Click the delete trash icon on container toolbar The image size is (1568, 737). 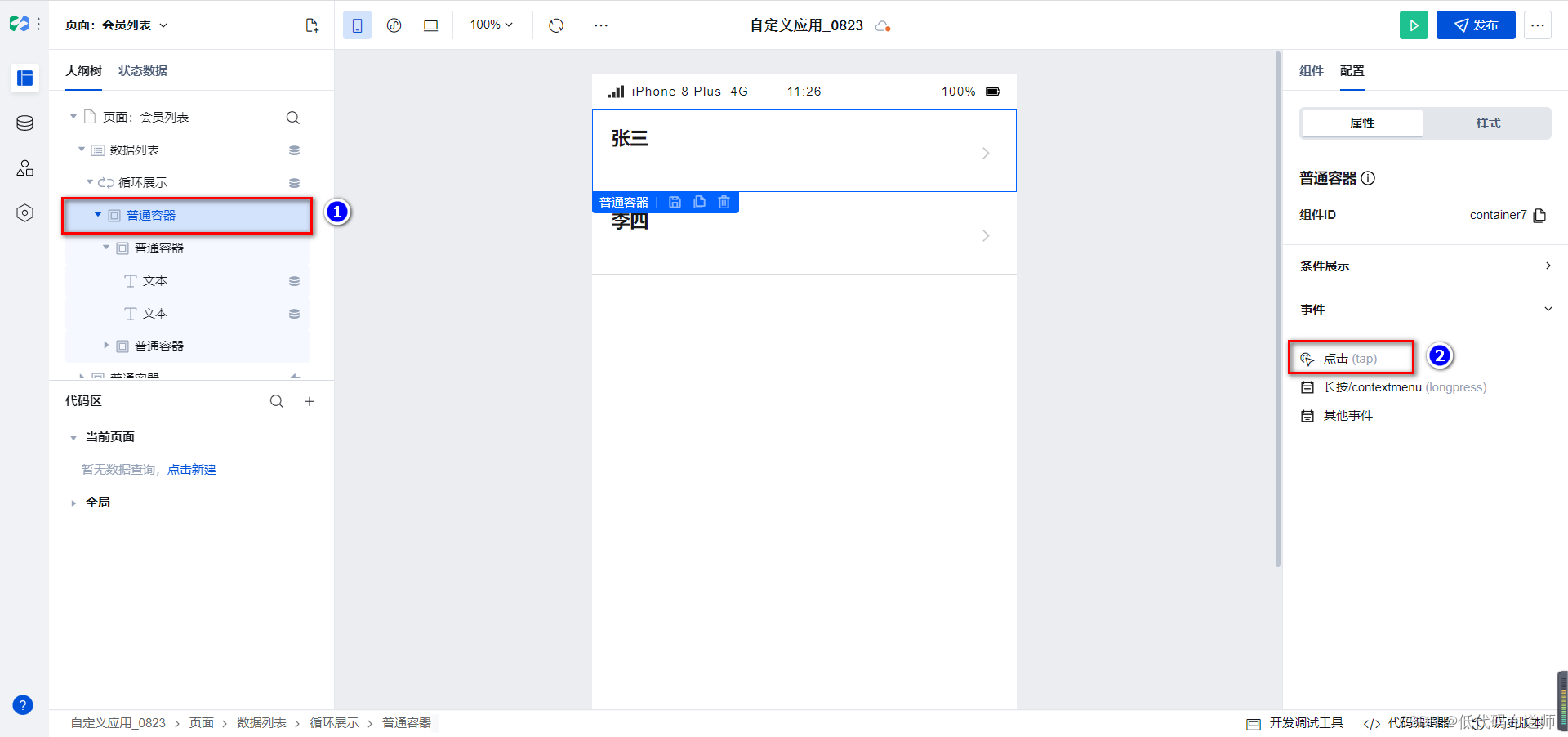click(724, 202)
